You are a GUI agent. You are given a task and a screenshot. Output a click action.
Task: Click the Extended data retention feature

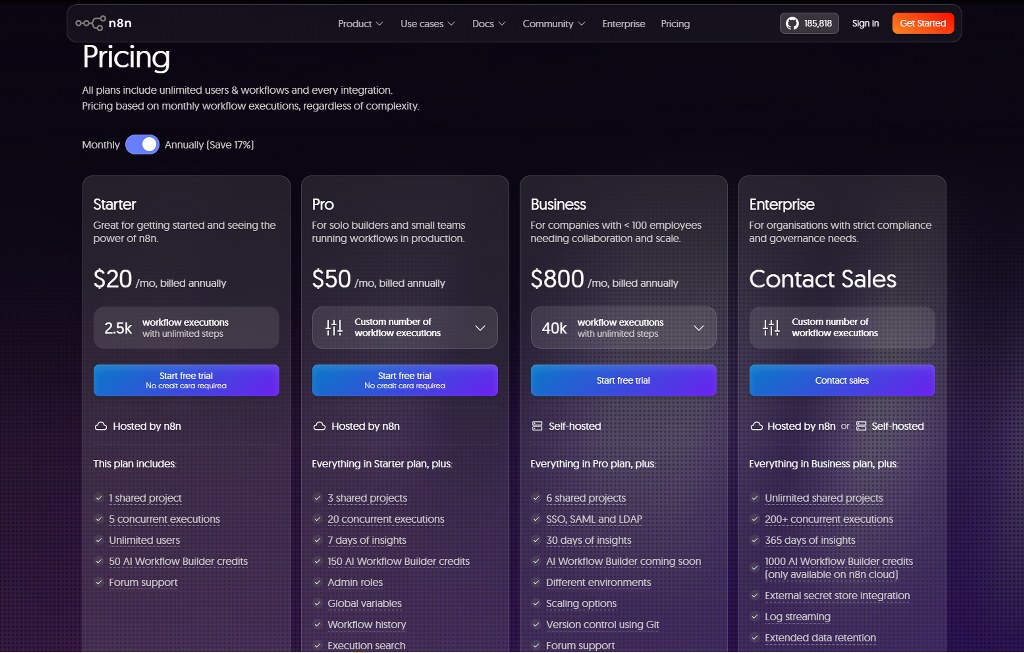pyautogui.click(x=820, y=637)
